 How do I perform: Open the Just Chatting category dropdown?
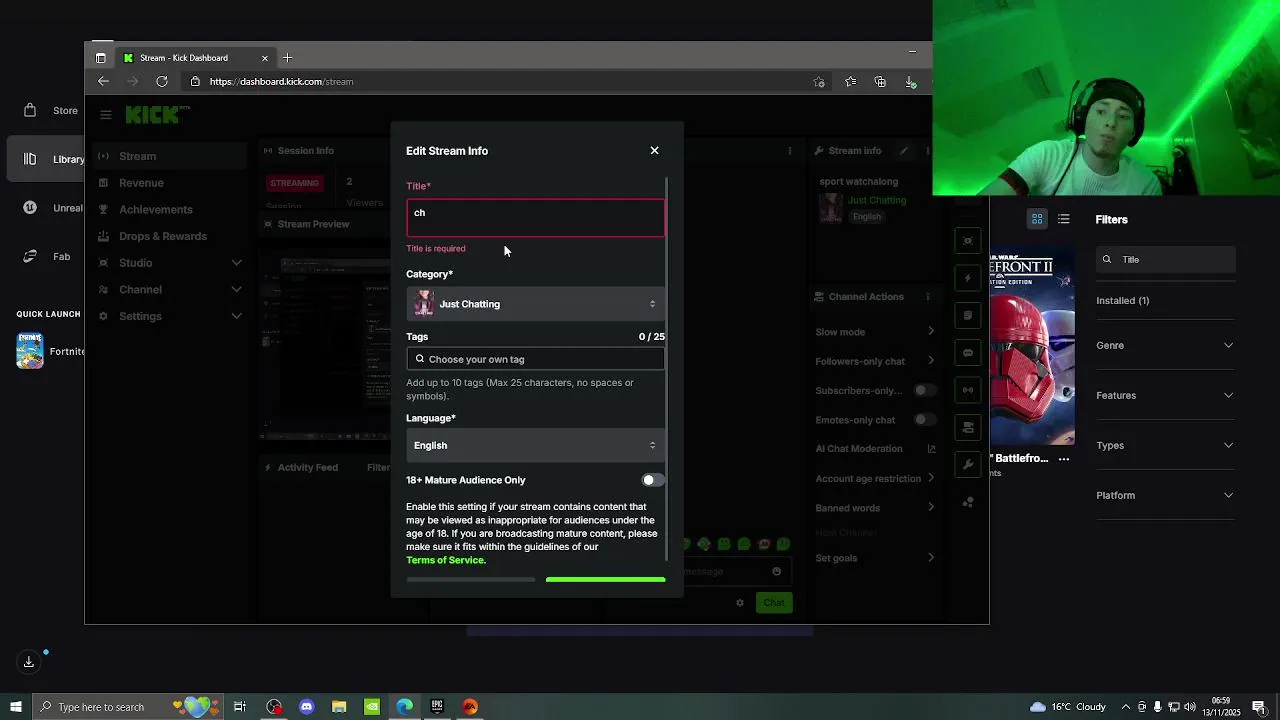tap(535, 304)
